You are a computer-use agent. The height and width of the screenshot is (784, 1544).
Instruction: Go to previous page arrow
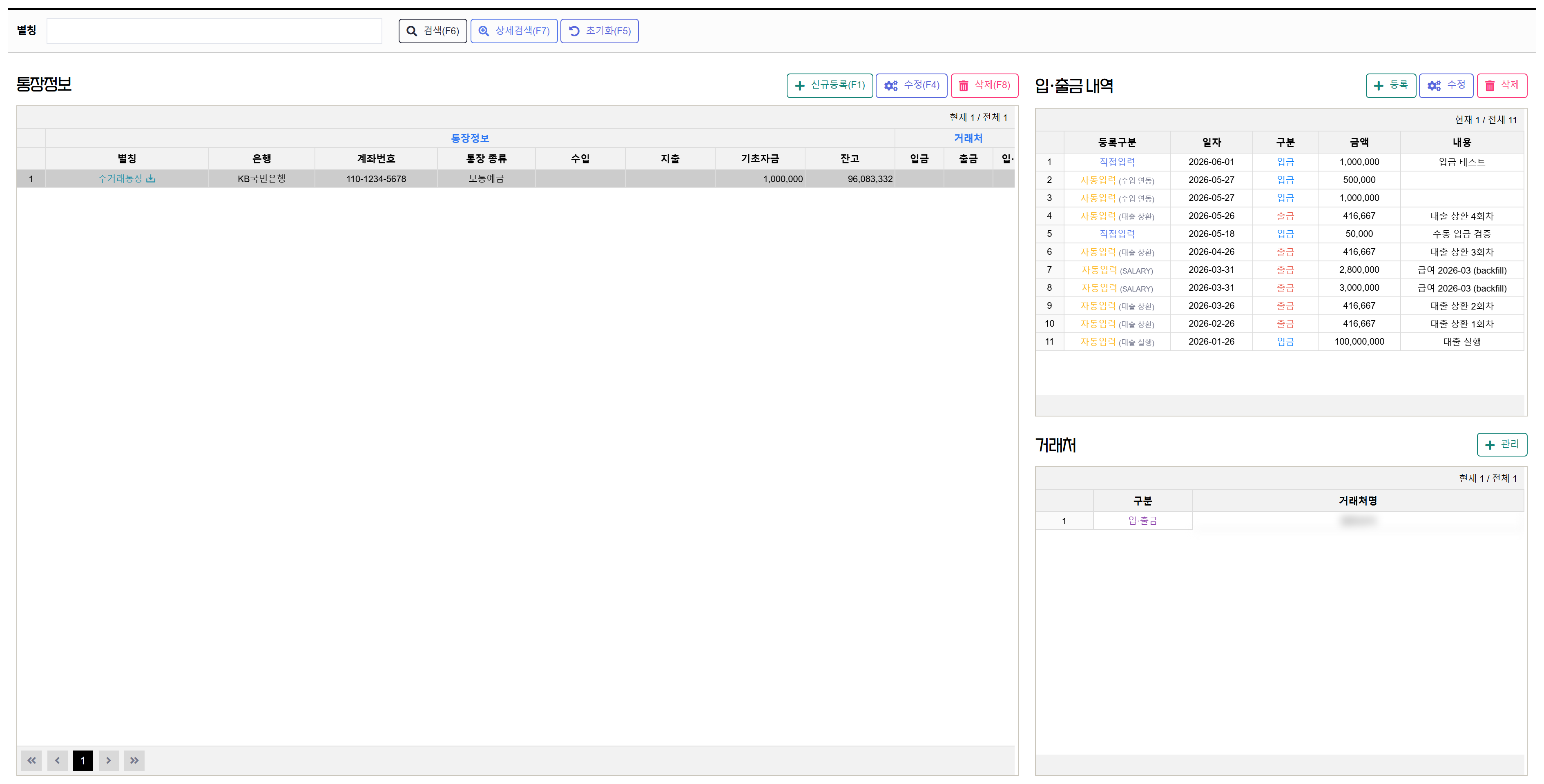click(x=58, y=760)
